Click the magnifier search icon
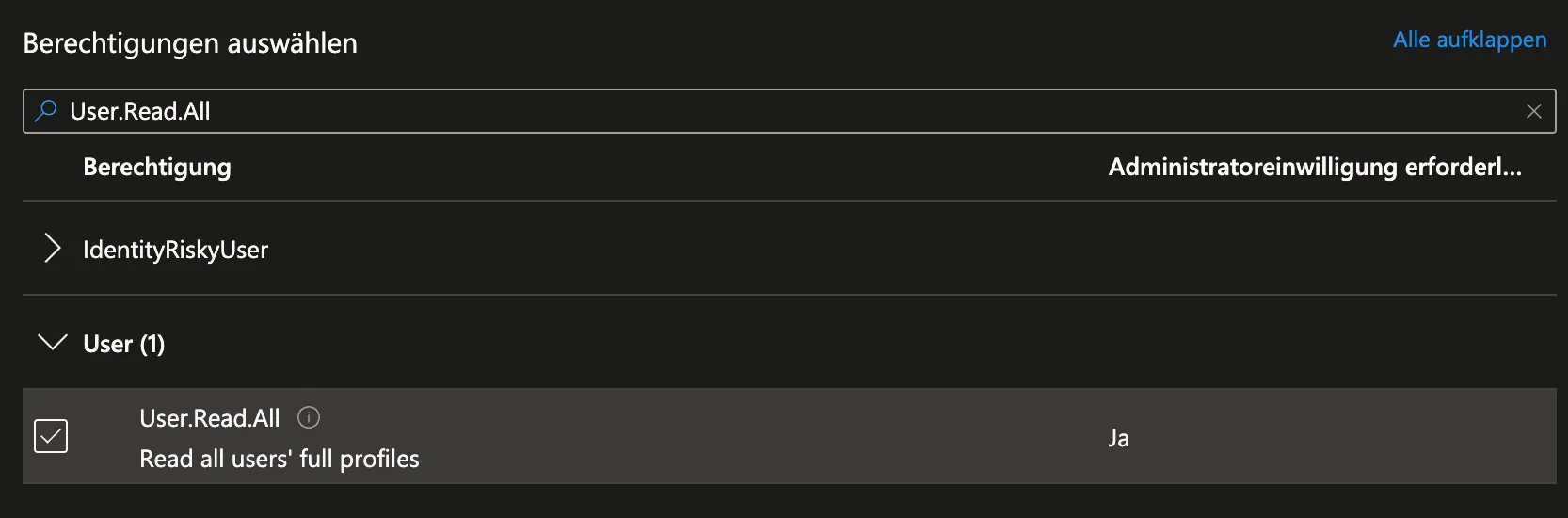This screenshot has height=518, width=1568. [x=45, y=111]
